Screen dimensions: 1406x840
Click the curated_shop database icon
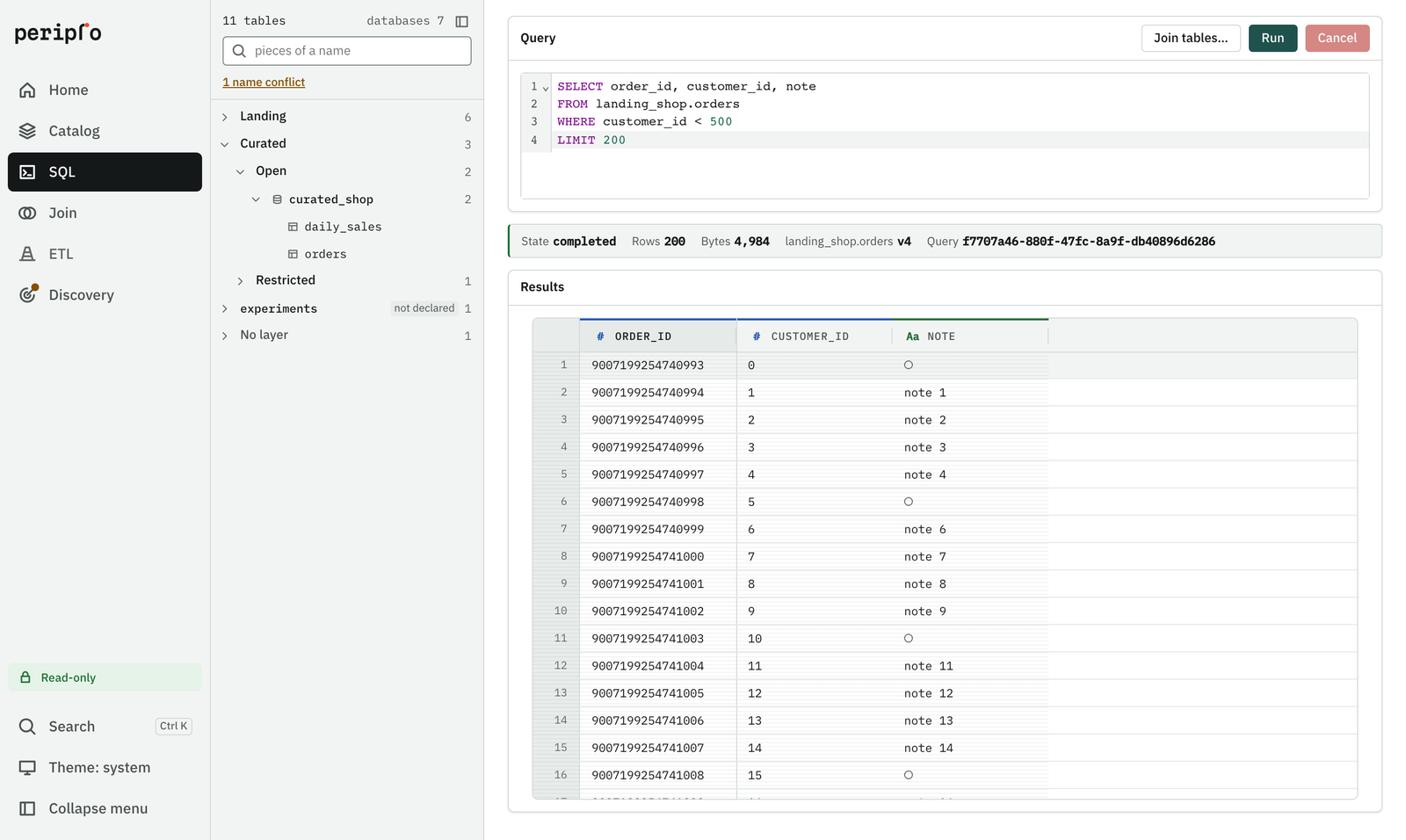pyautogui.click(x=277, y=199)
